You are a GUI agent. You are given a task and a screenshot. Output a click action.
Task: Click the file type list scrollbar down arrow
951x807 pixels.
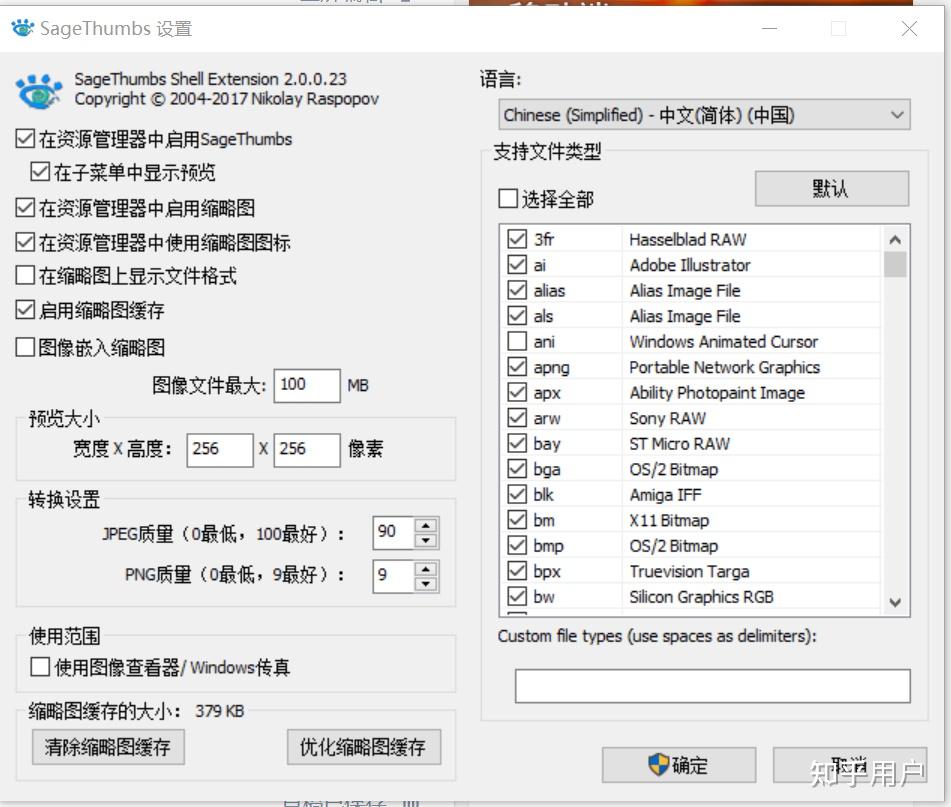pyautogui.click(x=893, y=601)
